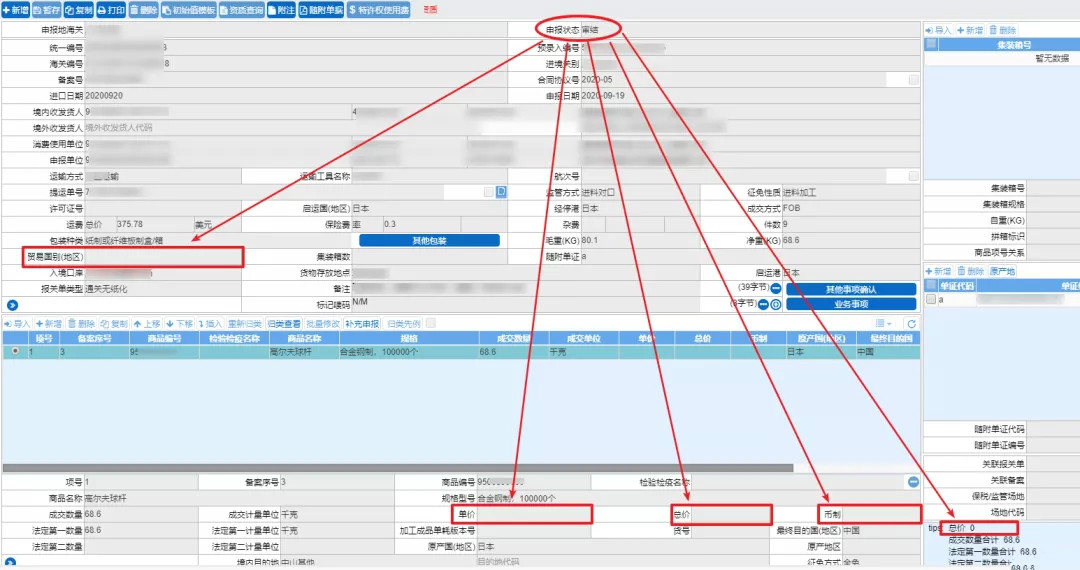Check the select-all box in 集装箱号 header
The height and width of the screenshot is (570, 1080).
(932, 44)
